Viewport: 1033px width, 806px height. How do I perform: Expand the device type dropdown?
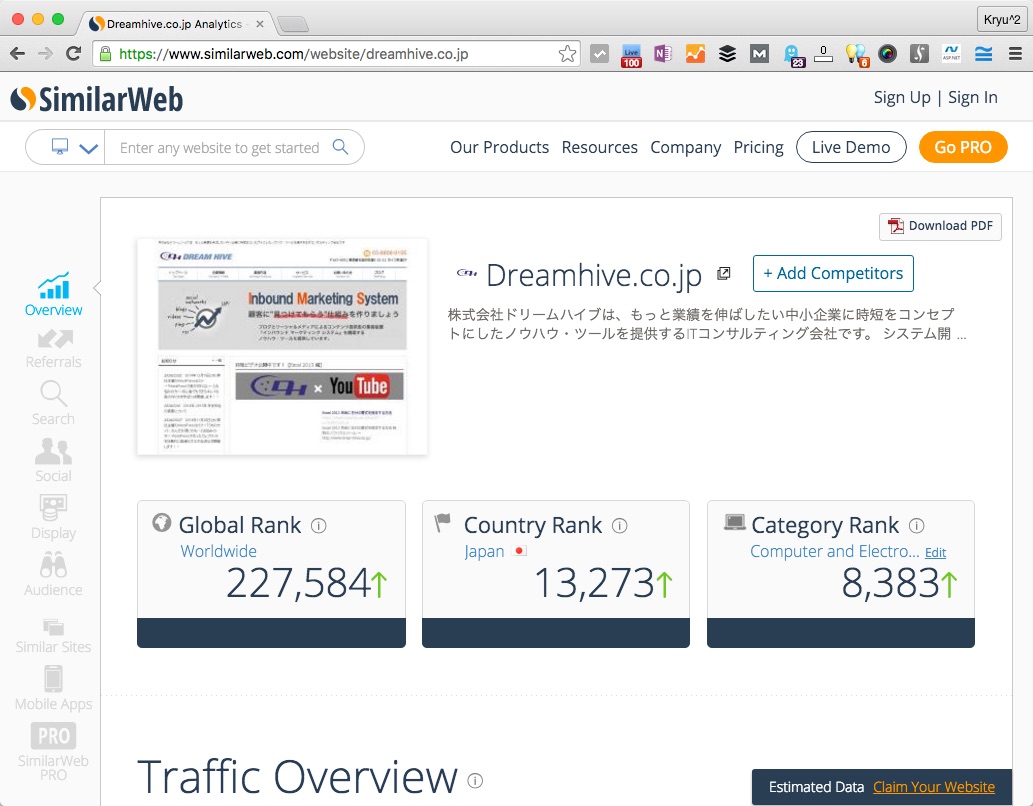[89, 148]
